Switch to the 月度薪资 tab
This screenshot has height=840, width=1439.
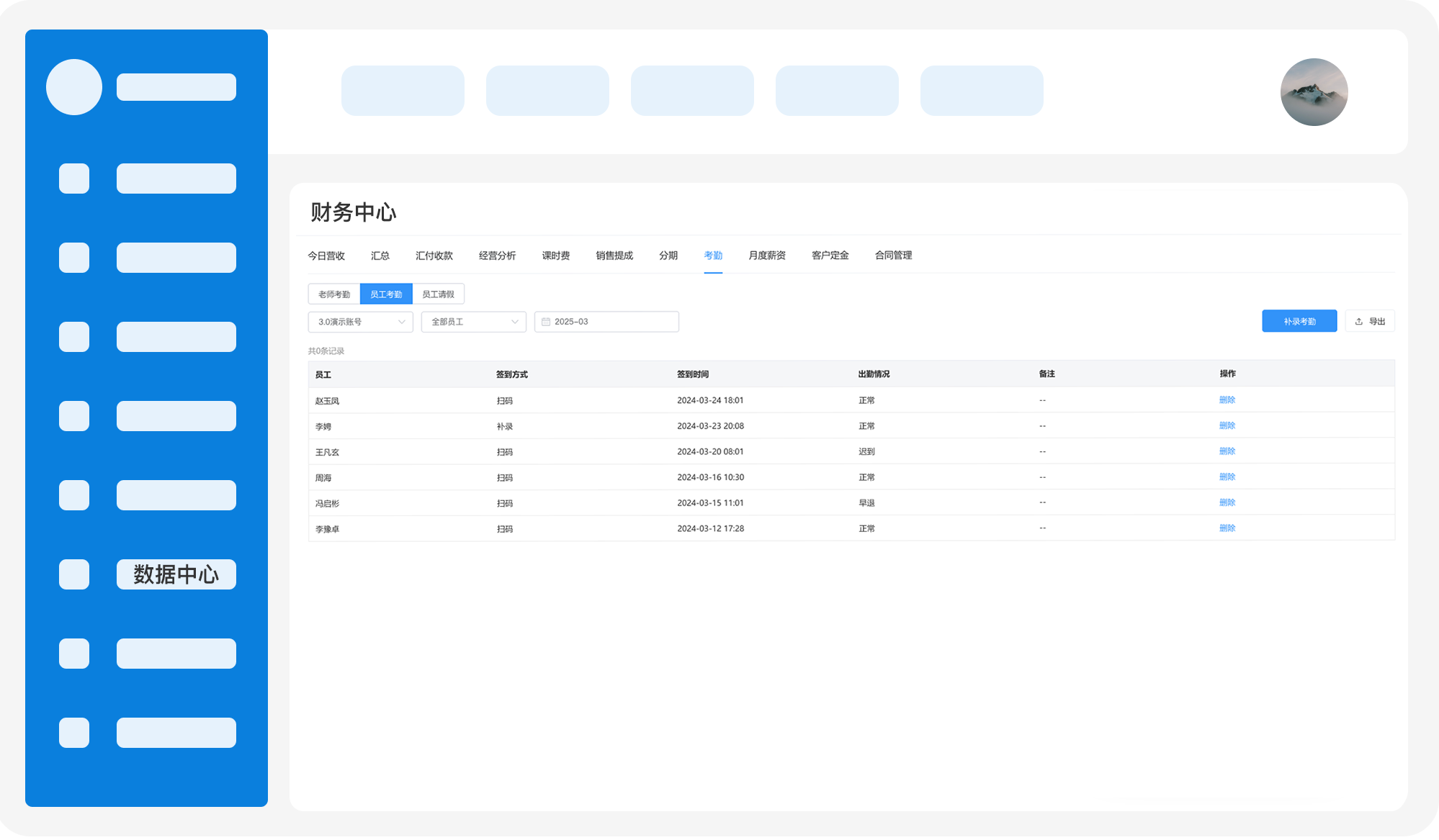pyautogui.click(x=766, y=256)
